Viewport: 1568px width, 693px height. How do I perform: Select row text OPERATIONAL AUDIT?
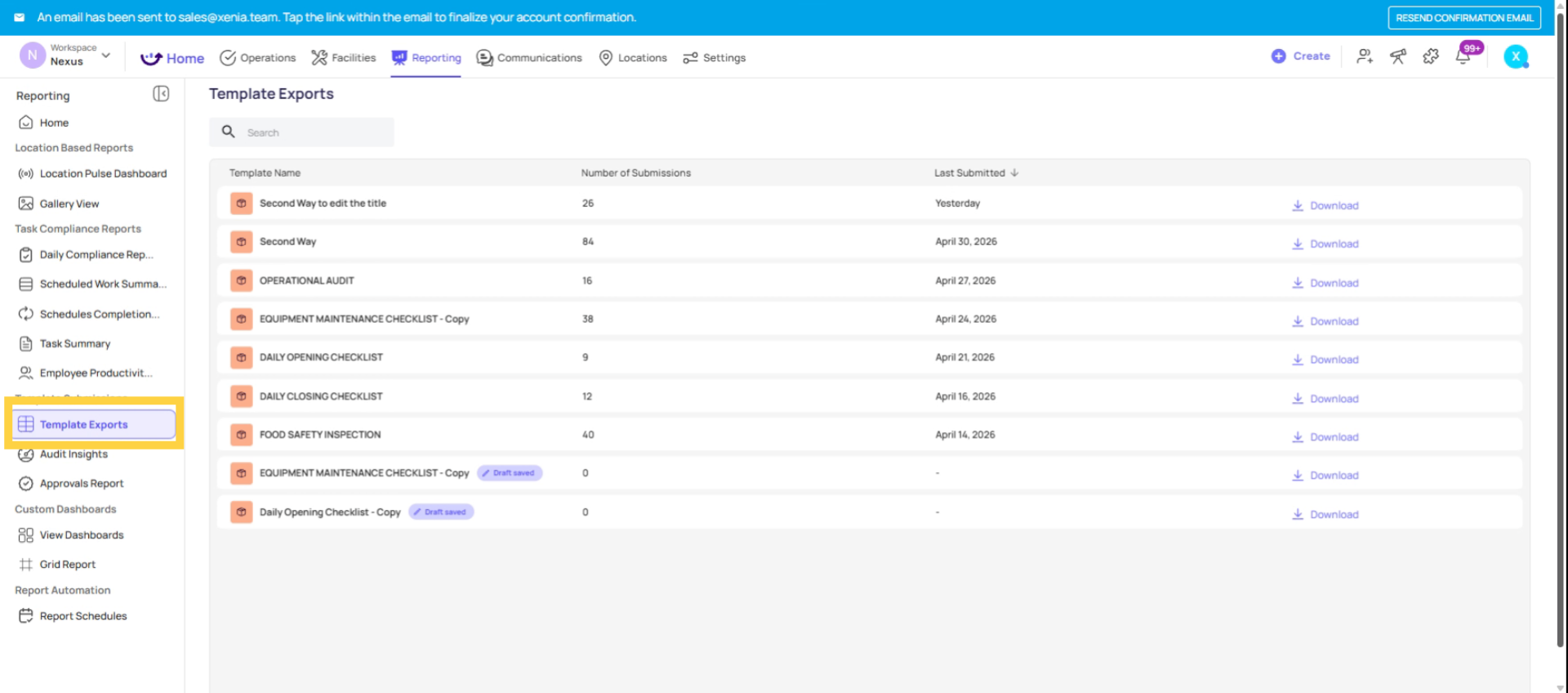tap(307, 280)
